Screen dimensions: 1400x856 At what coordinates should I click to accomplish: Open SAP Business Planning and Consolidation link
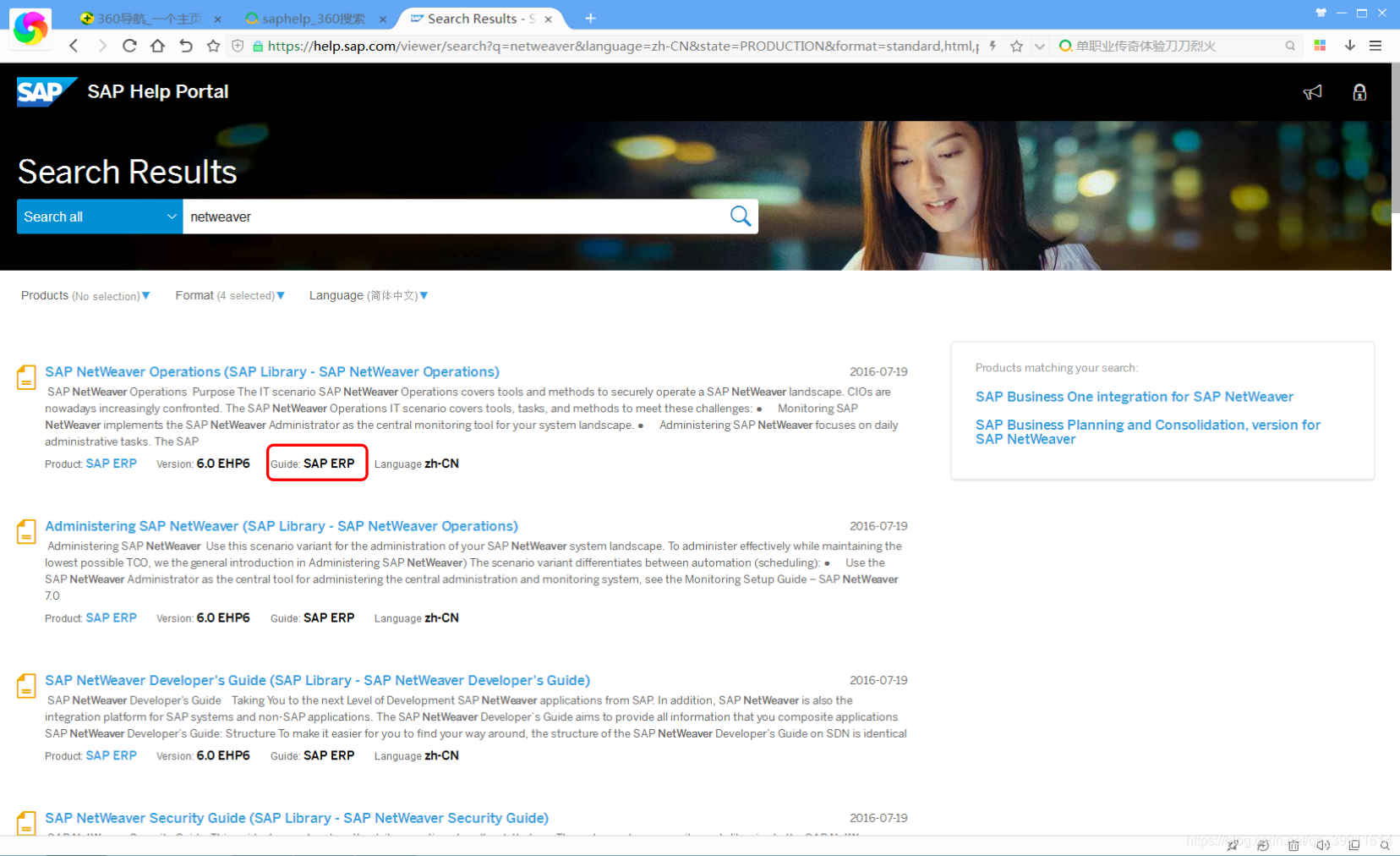tap(1148, 431)
